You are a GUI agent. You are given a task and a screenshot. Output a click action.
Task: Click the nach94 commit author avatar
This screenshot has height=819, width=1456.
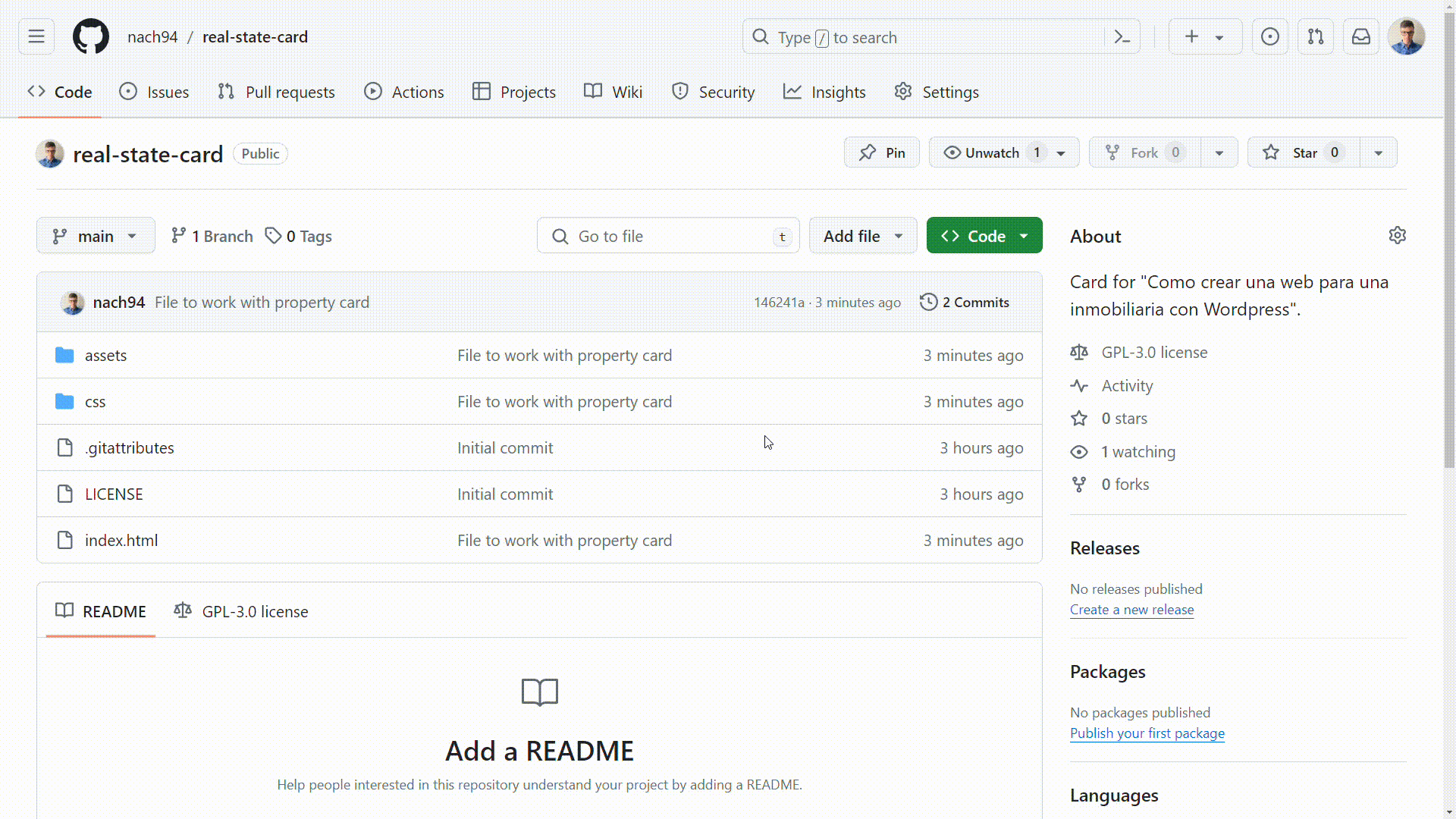[73, 303]
